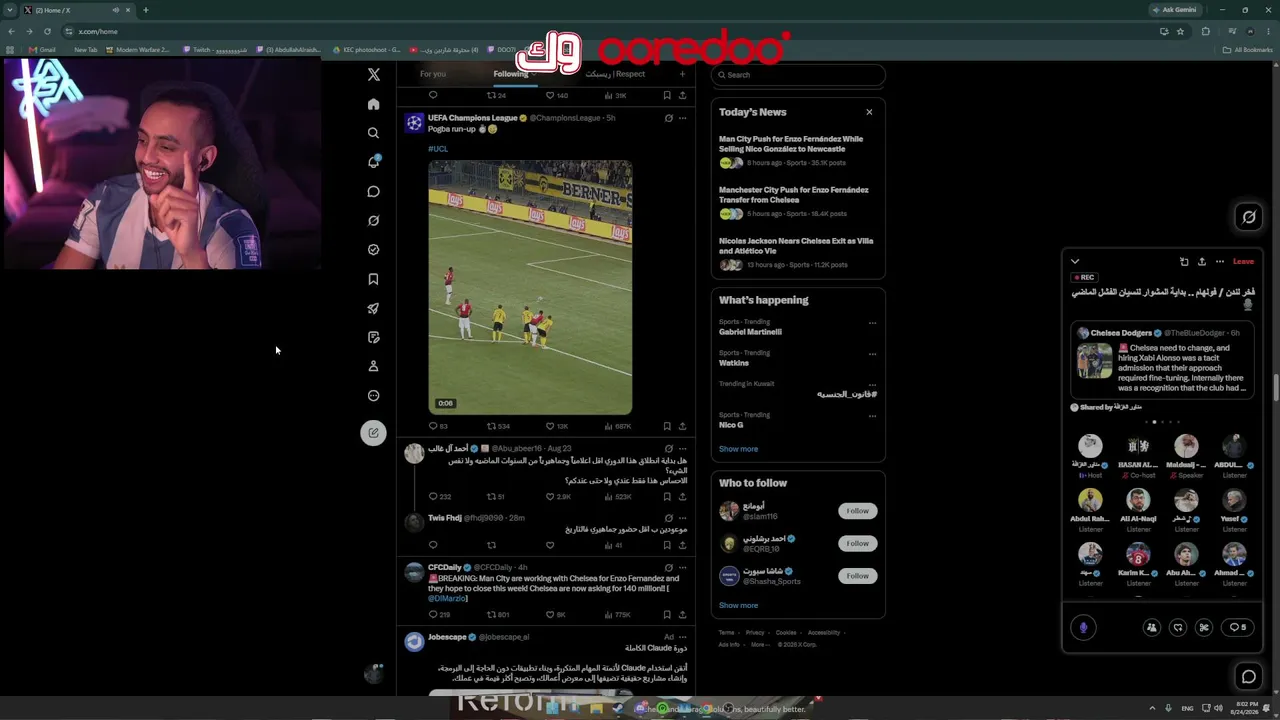Image resolution: width=1280 pixels, height=720 pixels.
Task: Open Chat messages from the X sidebar
Action: pyautogui.click(x=373, y=191)
